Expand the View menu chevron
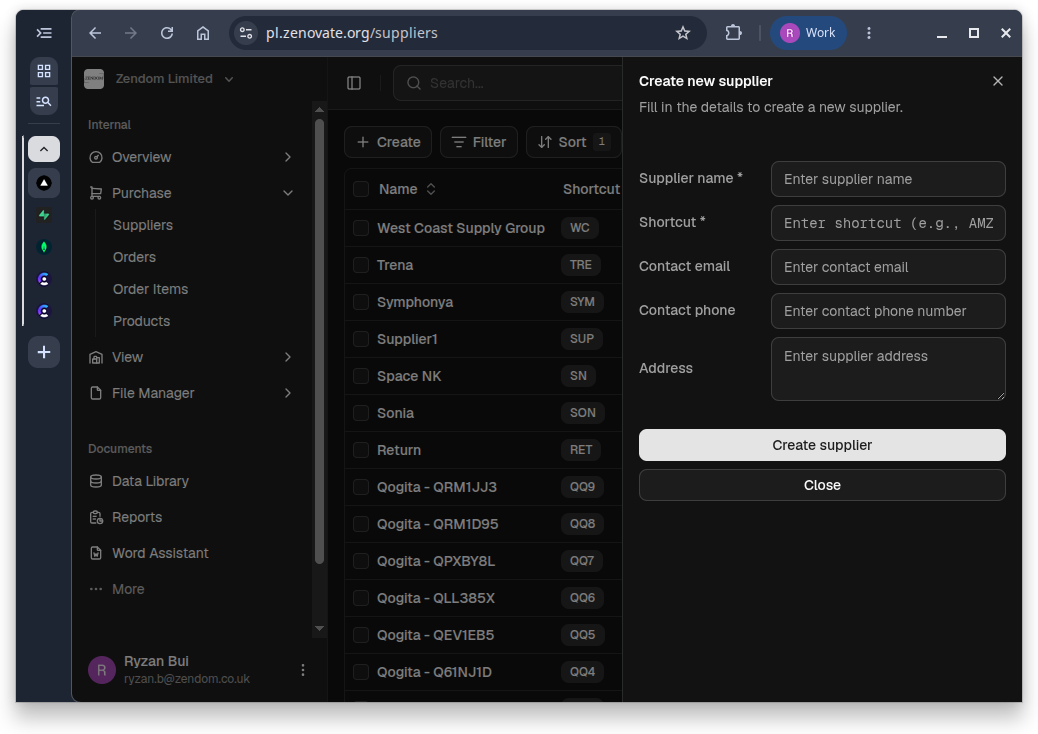 click(288, 357)
